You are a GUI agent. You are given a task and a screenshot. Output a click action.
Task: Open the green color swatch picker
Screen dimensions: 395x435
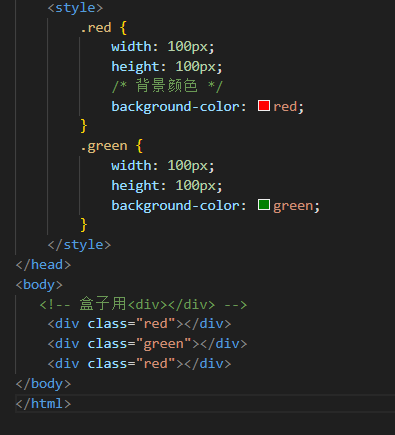coord(264,205)
